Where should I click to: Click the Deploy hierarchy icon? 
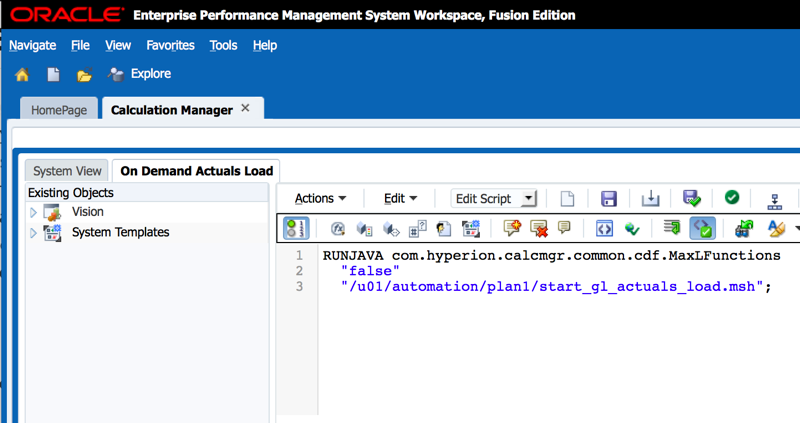(x=774, y=202)
